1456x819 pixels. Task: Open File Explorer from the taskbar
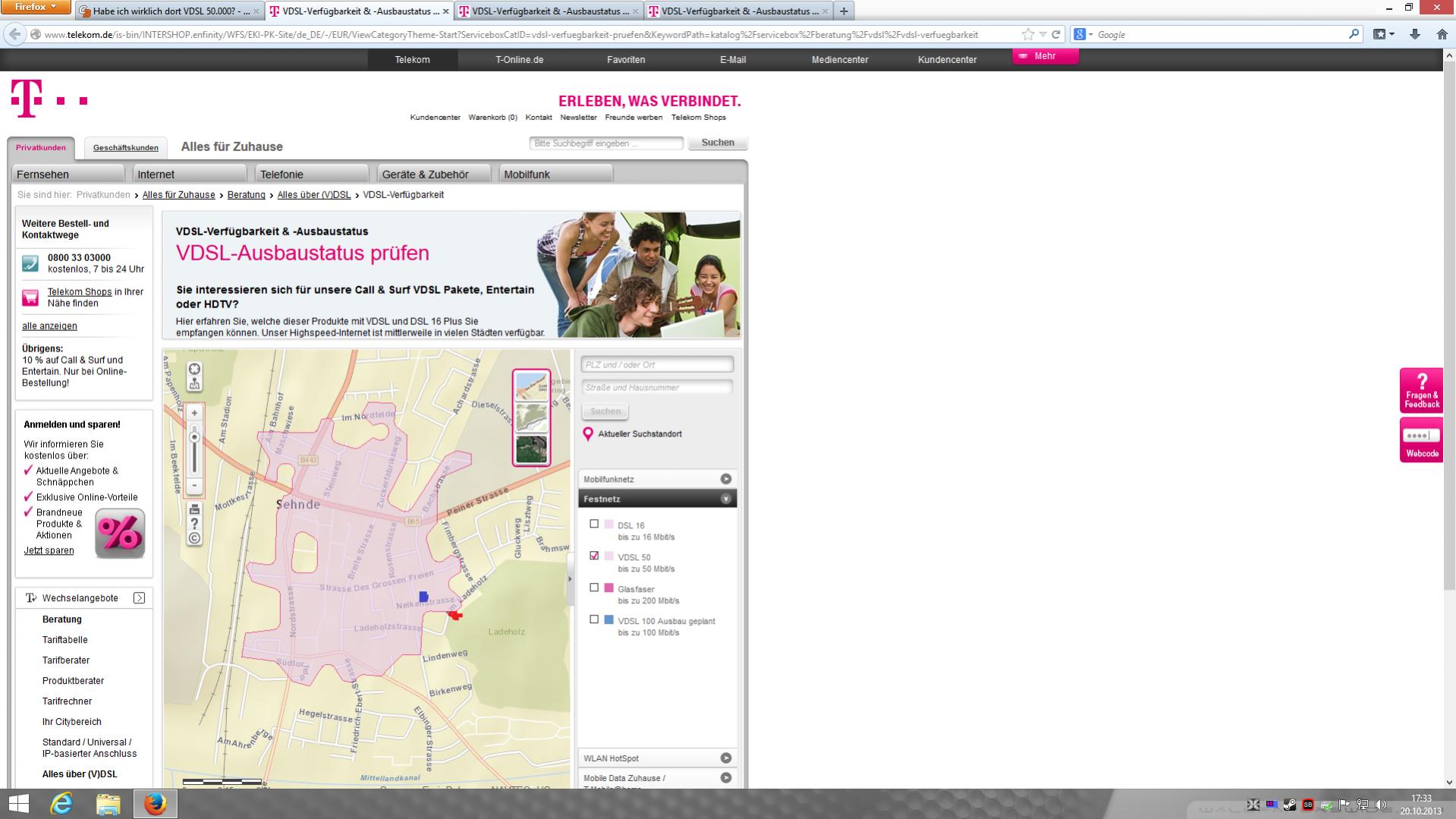[x=108, y=804]
